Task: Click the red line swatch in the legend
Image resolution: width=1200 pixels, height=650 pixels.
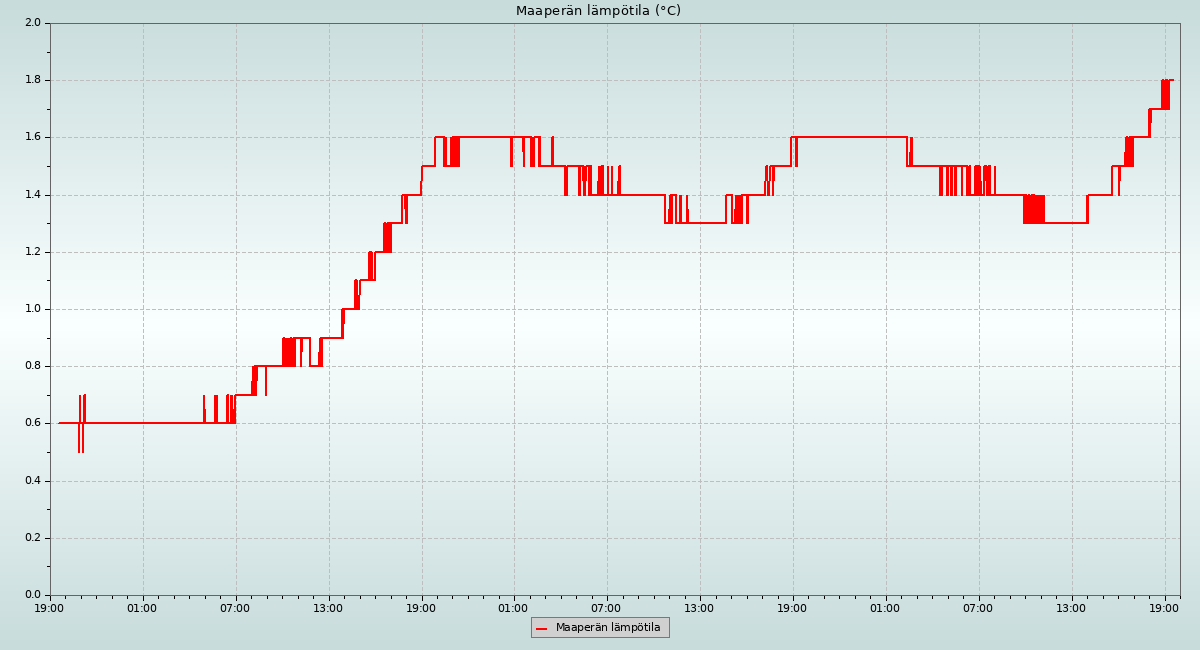Action: 542,628
